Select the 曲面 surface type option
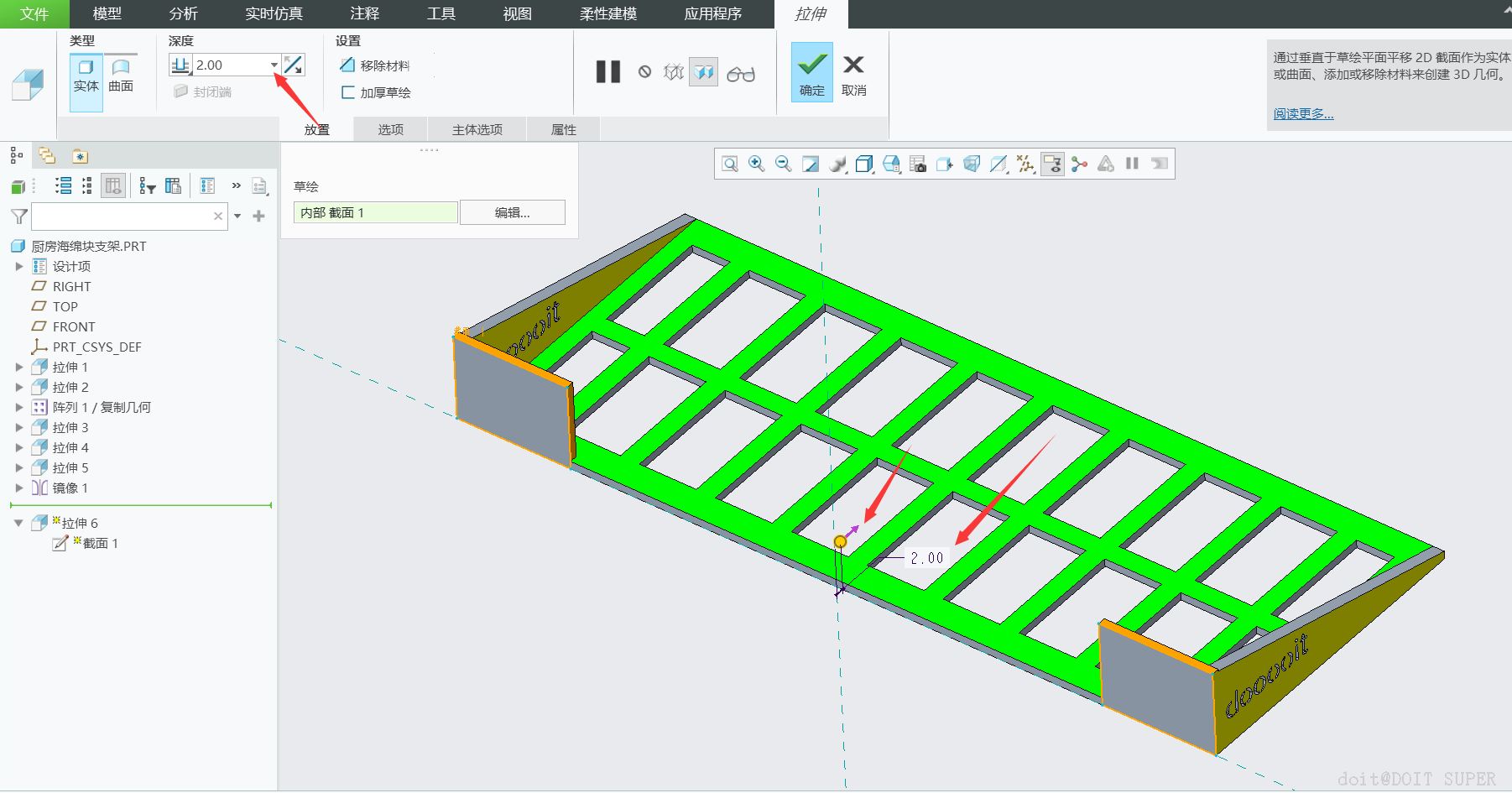The image size is (1512, 793). pyautogui.click(x=121, y=76)
